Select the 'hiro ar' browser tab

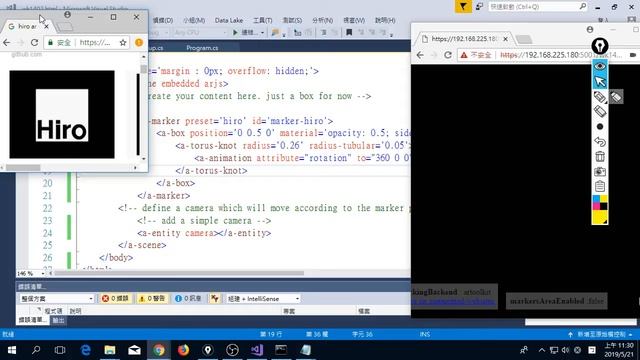pyautogui.click(x=27, y=26)
